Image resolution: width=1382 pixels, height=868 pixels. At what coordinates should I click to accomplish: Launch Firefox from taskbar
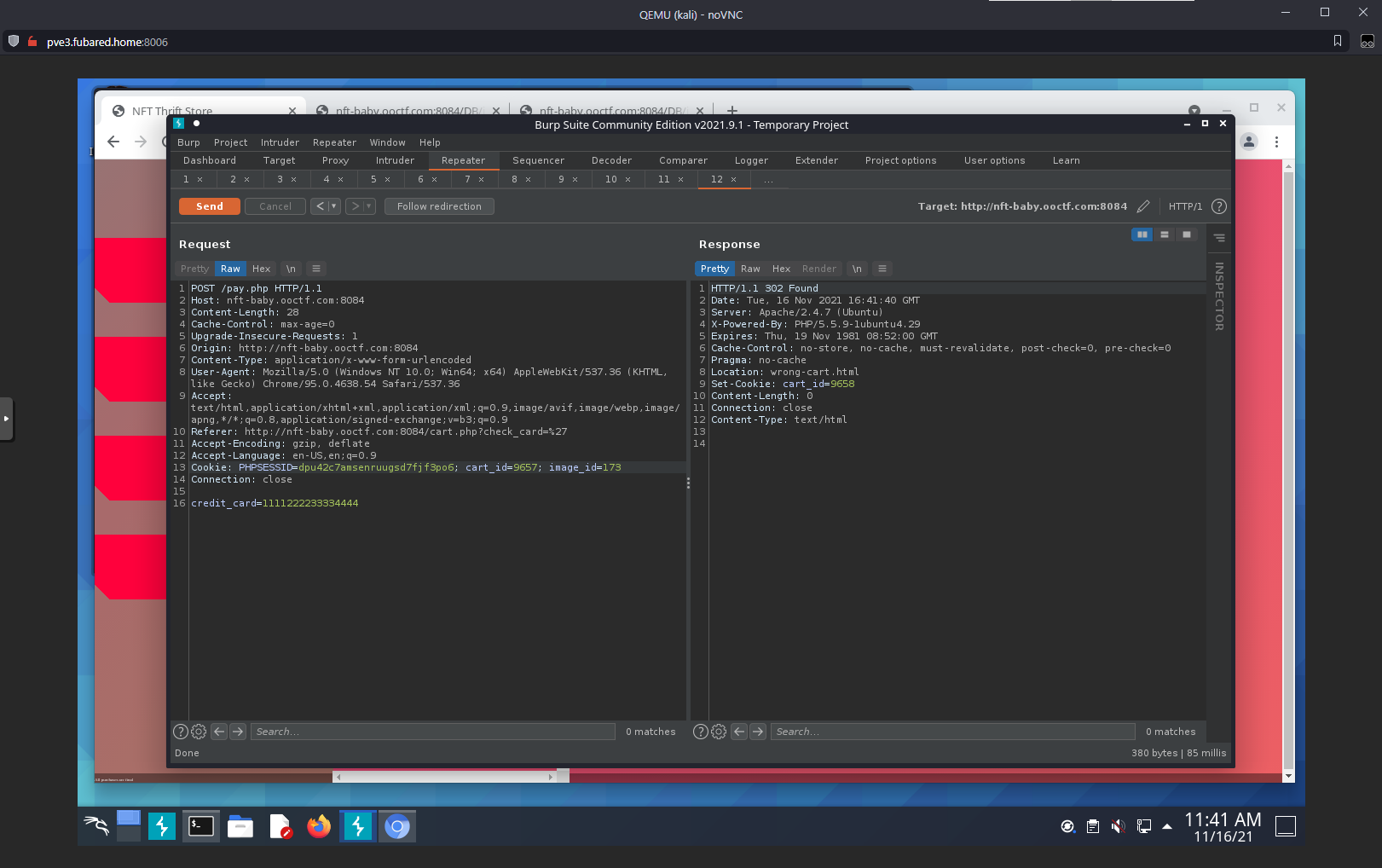[x=319, y=826]
